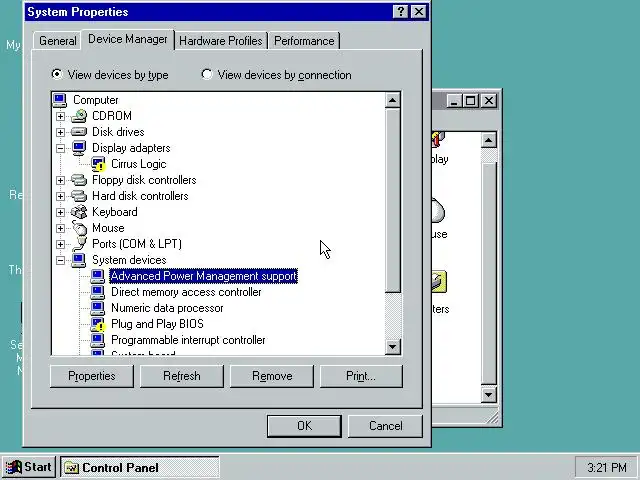Switch to the Device Manager tab
The image size is (640, 480).
tap(128, 39)
